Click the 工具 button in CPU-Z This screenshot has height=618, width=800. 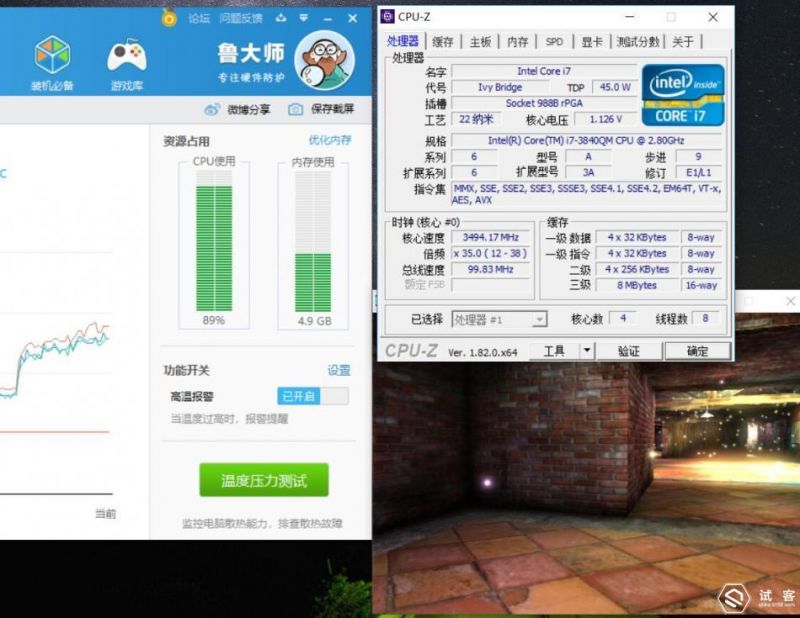pos(554,351)
